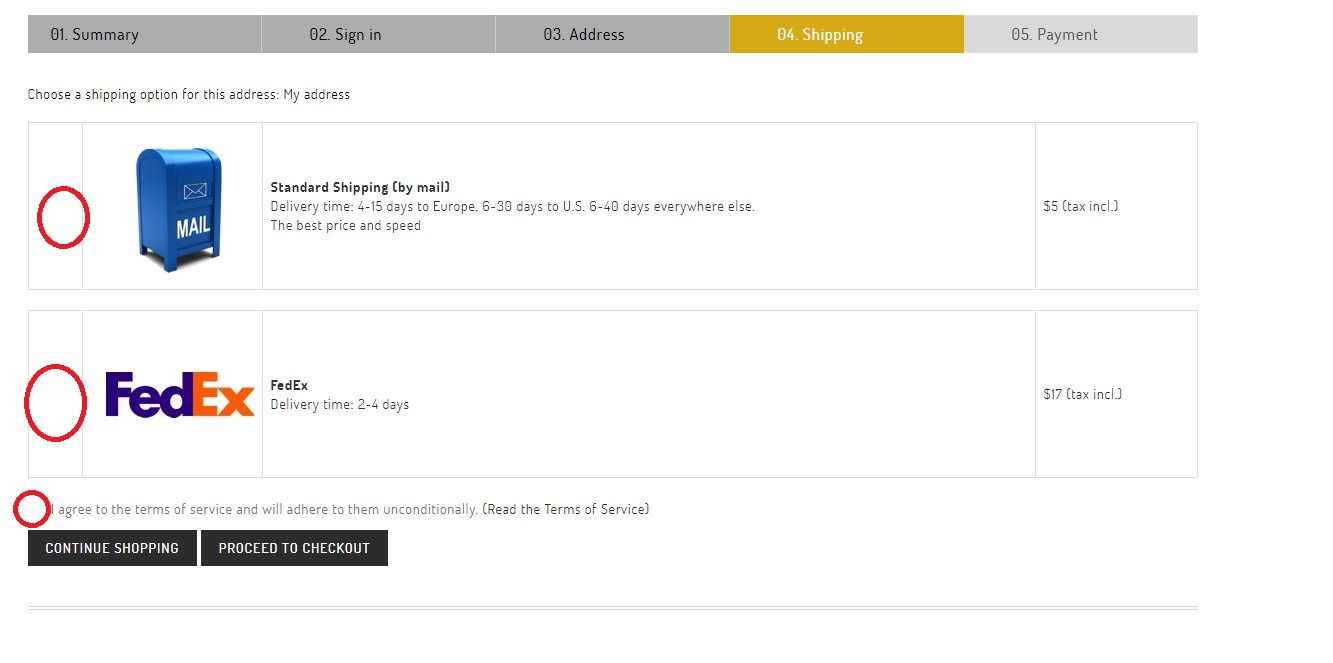
Task: Click 'The best price and speed' text
Action: (x=346, y=225)
